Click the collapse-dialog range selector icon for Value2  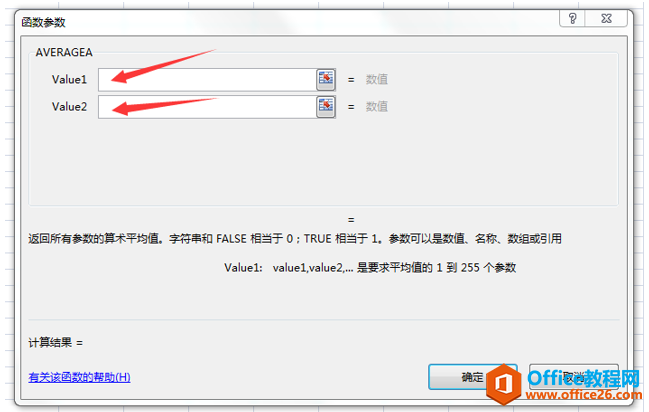pos(326,106)
